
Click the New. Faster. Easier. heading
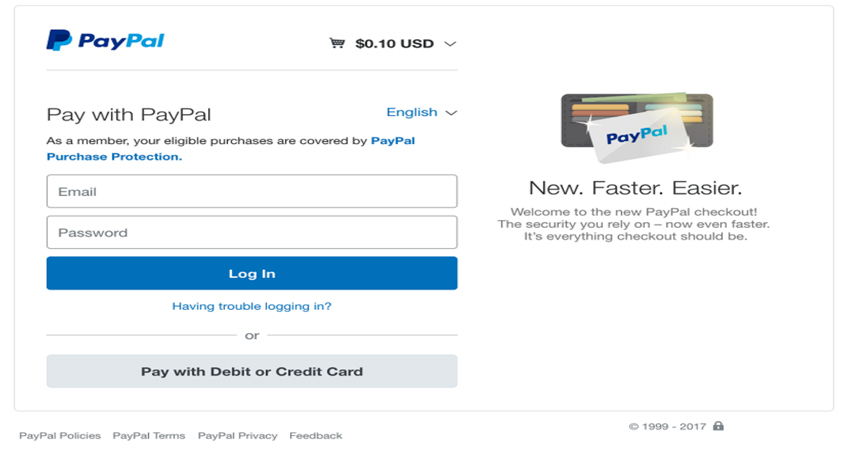635,188
